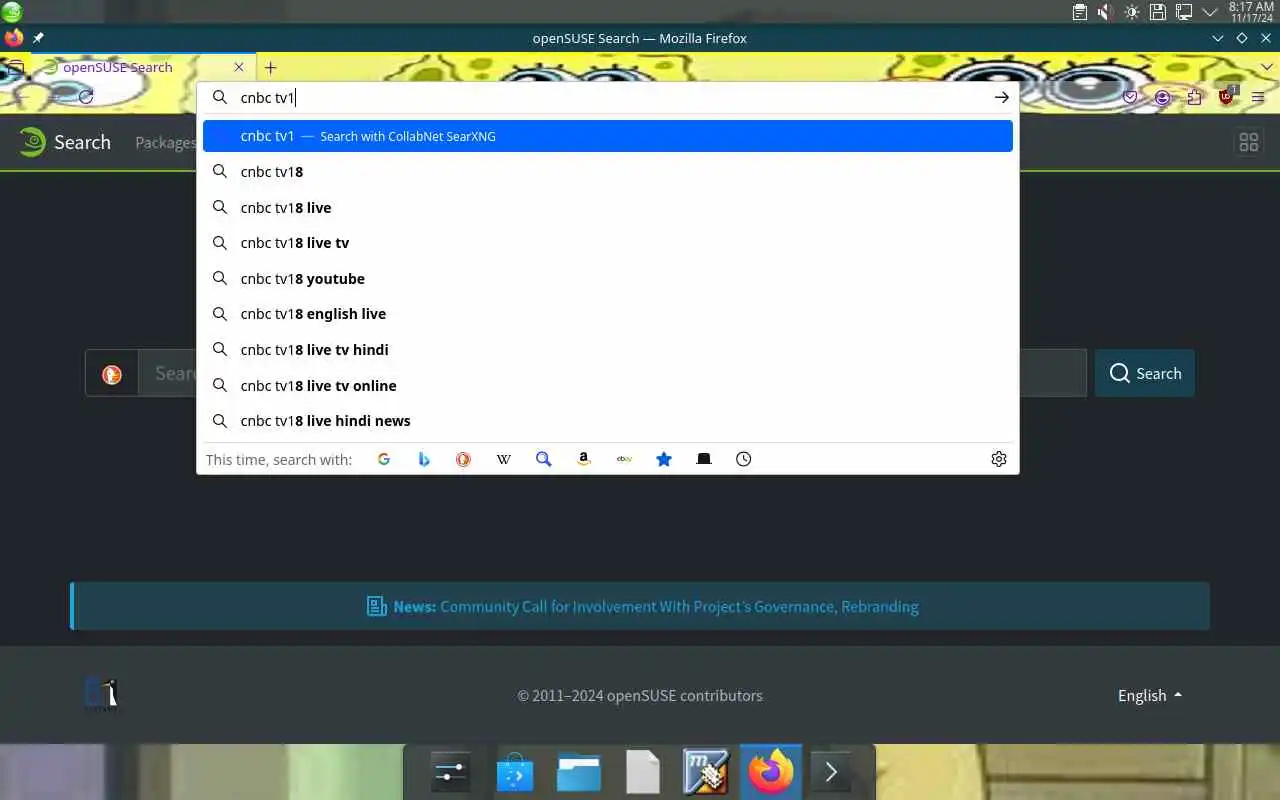The width and height of the screenshot is (1280, 800).
Task: Open the Community Call news link
Action: tap(679, 606)
